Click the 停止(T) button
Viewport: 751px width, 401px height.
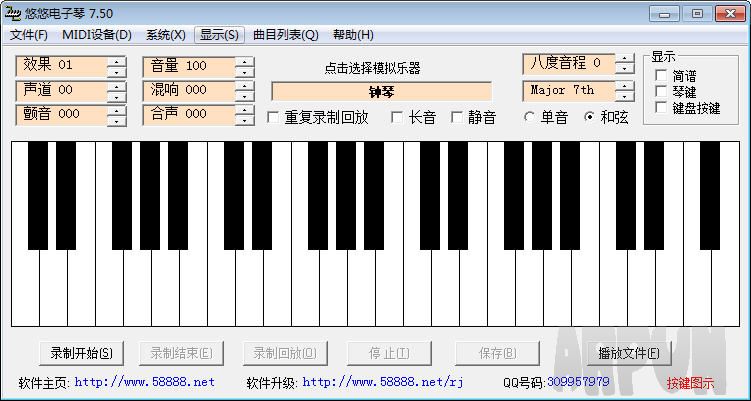pos(389,354)
